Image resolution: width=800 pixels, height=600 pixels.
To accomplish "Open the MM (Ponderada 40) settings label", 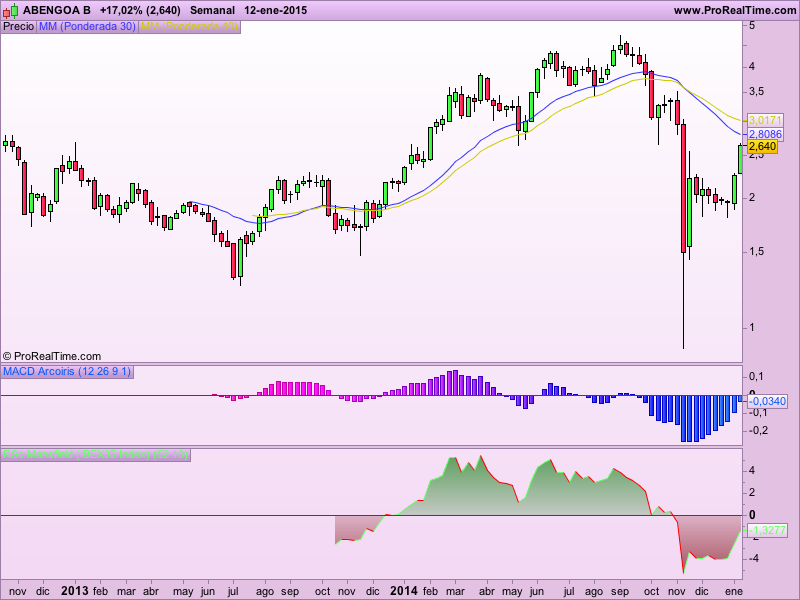I will 189,27.
